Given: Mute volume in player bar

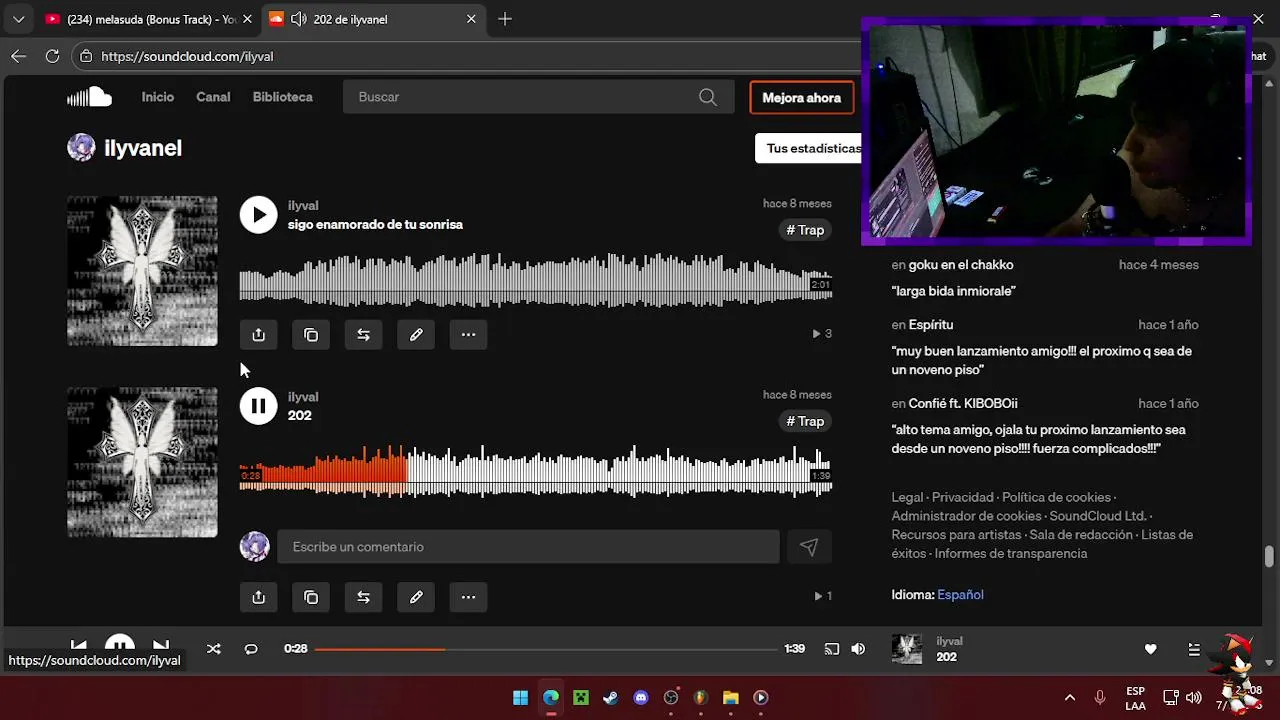Looking at the screenshot, I should pos(858,649).
